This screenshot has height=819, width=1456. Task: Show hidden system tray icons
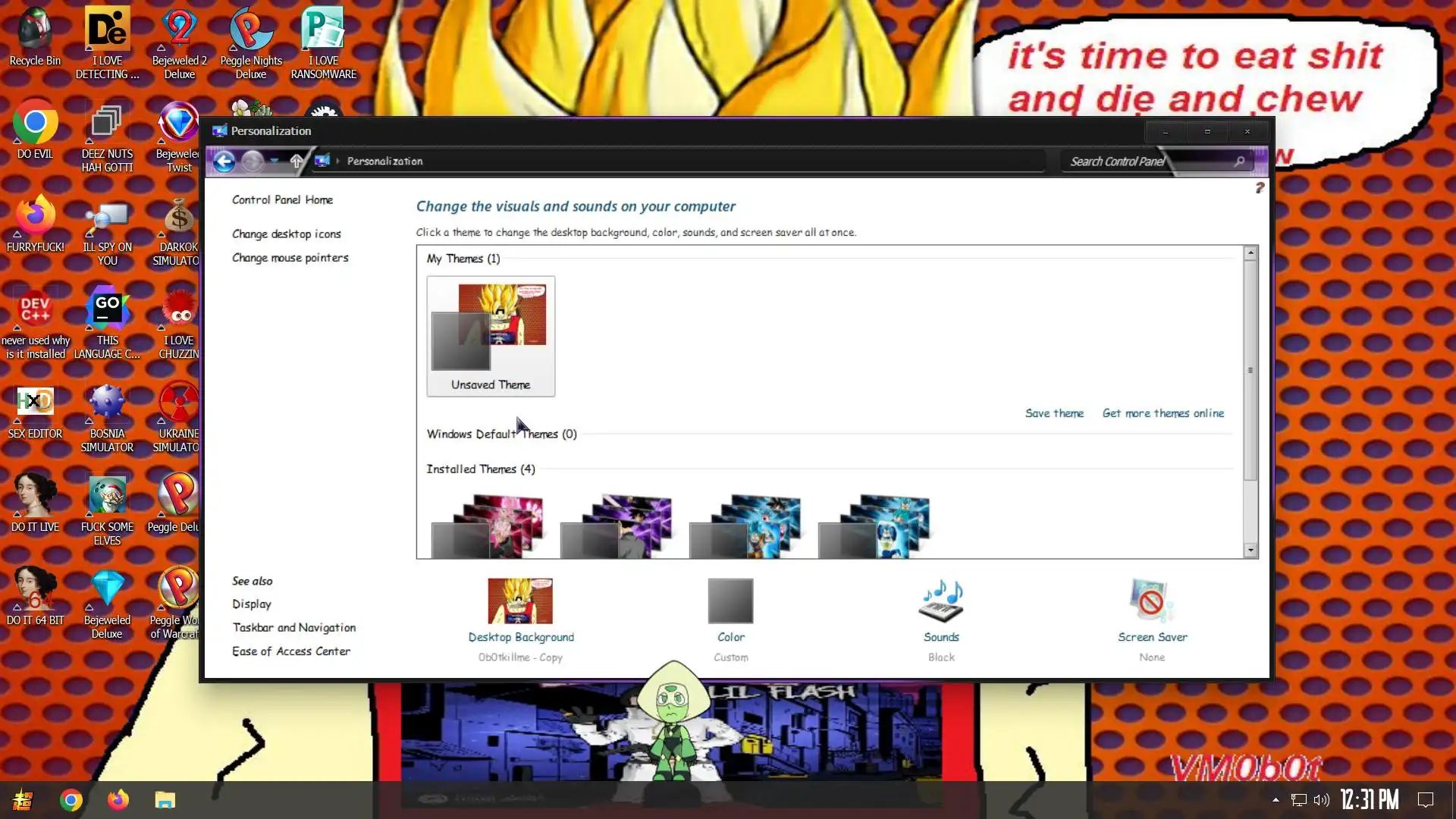pos(1276,799)
